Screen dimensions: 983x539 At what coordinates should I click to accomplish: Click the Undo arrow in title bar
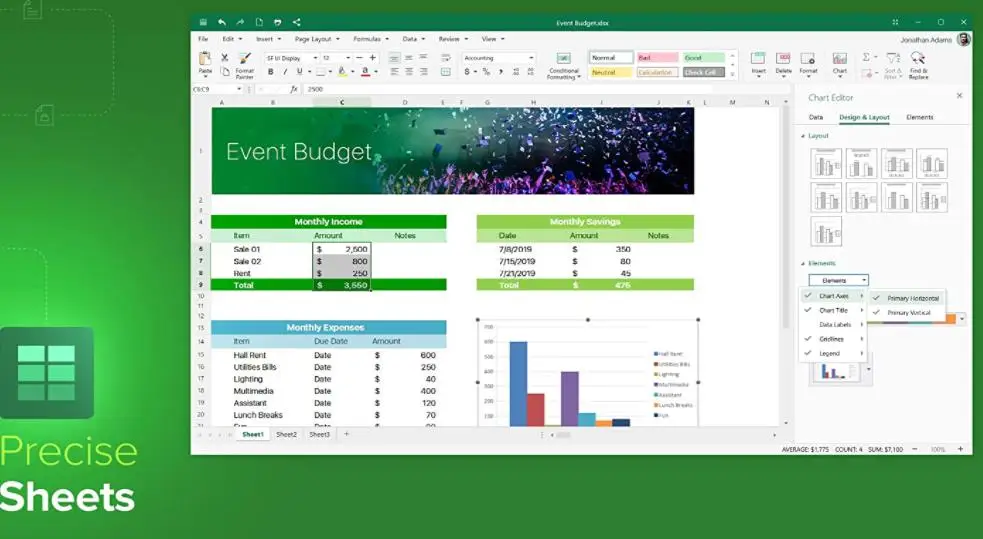click(222, 22)
